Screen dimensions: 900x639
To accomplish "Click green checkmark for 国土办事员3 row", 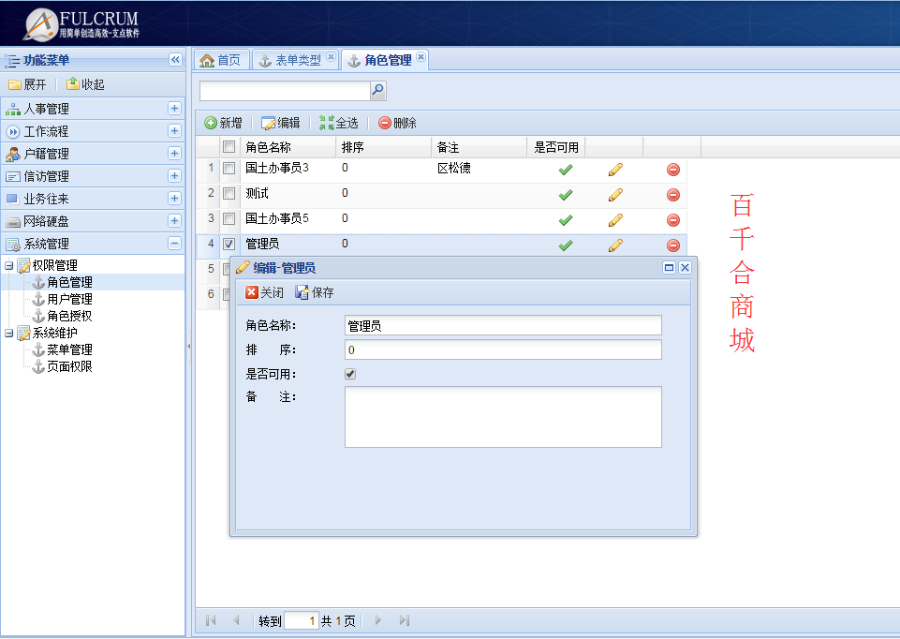I will (x=565, y=169).
